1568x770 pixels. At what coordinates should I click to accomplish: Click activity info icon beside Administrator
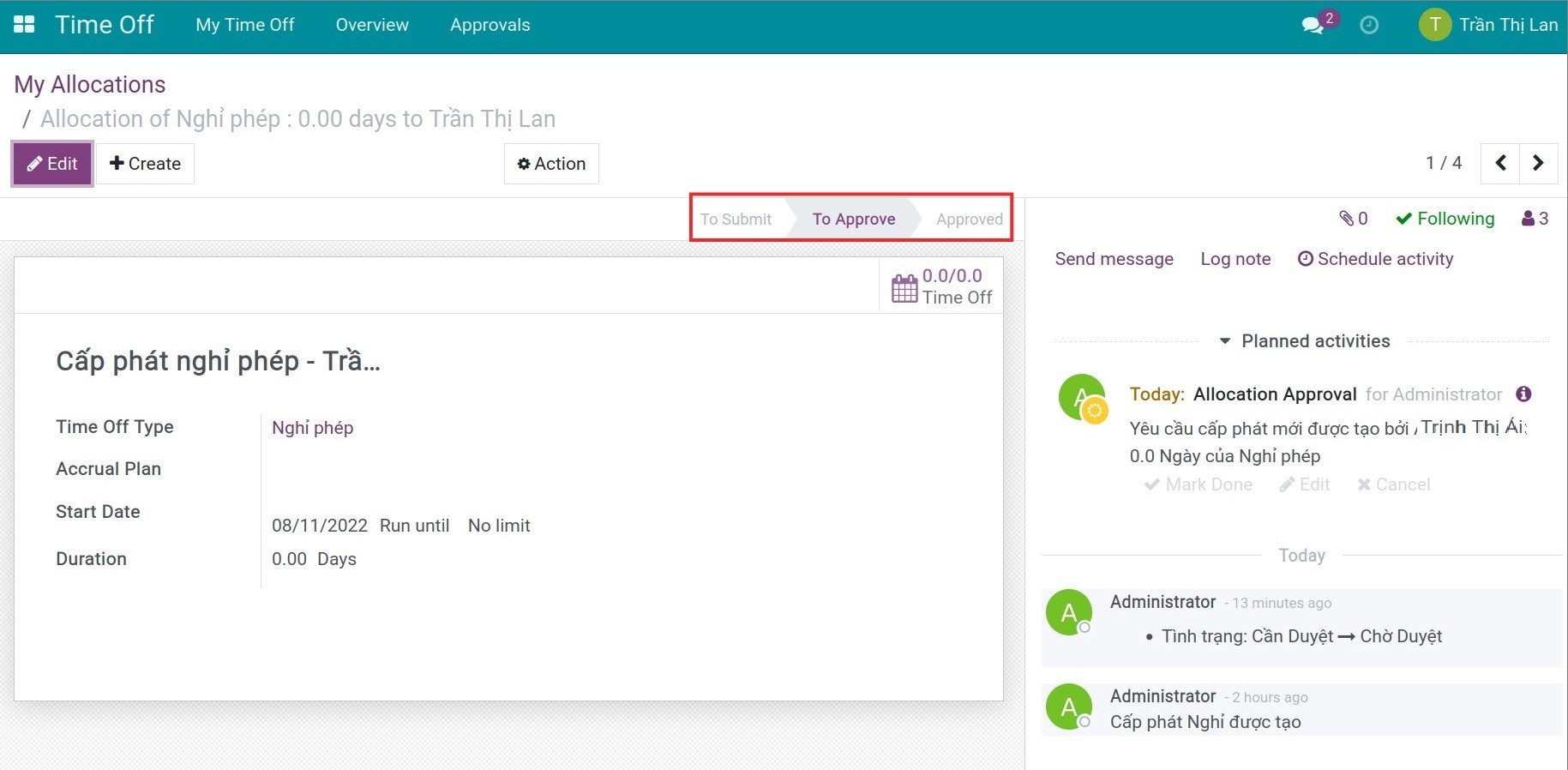(1523, 394)
